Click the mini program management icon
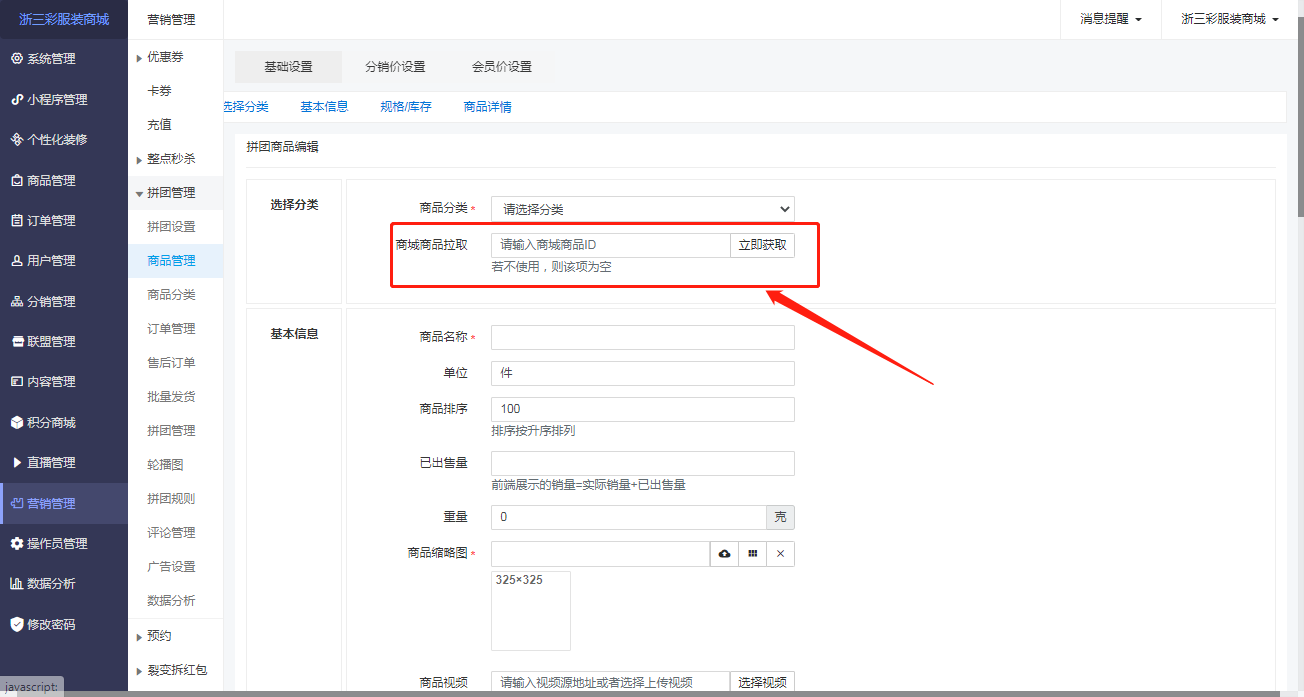 (x=17, y=100)
